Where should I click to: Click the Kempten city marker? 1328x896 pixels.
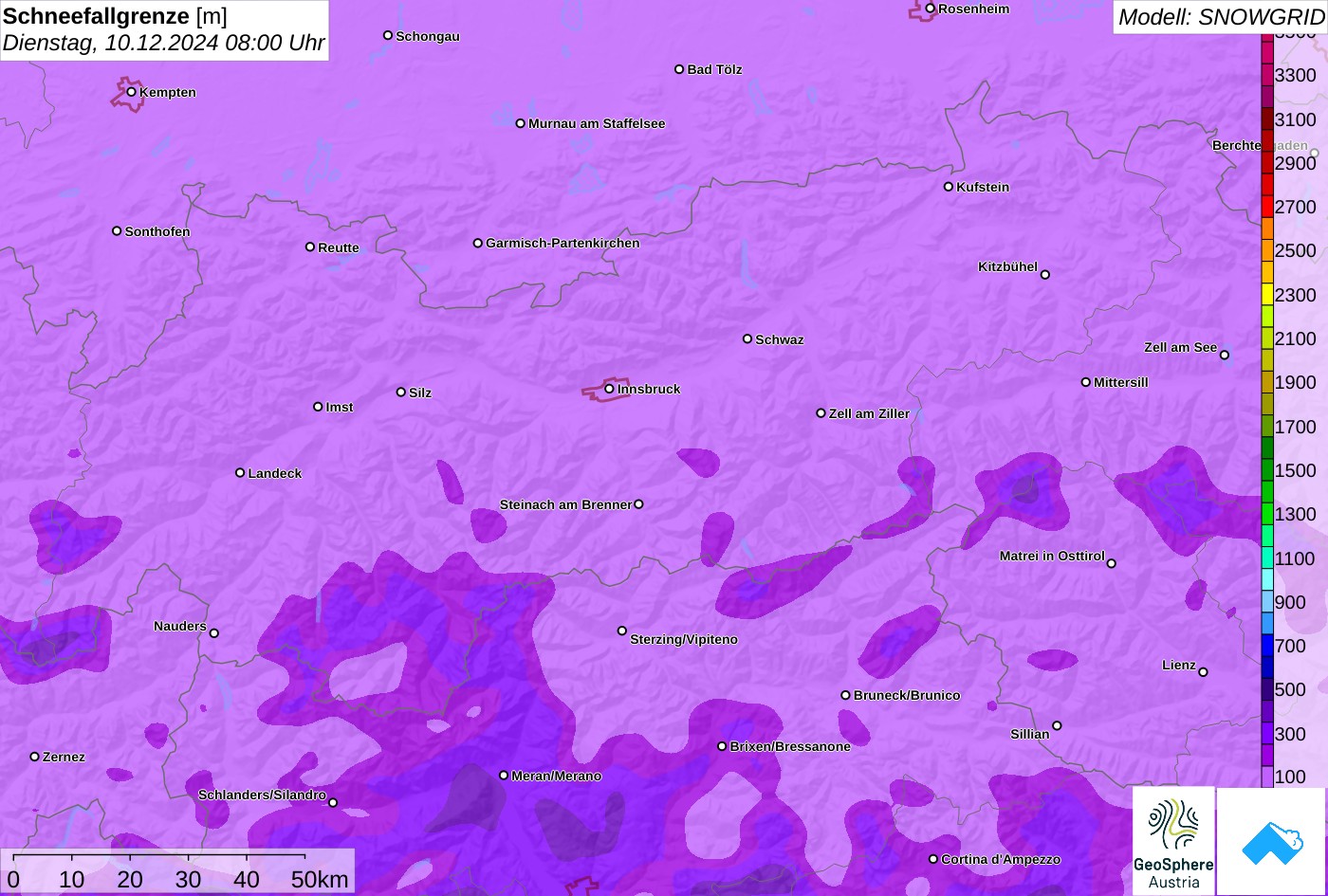(x=132, y=92)
